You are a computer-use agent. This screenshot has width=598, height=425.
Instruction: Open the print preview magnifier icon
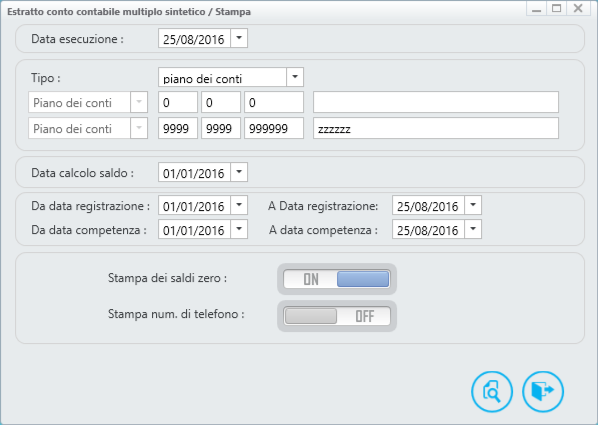(x=492, y=391)
